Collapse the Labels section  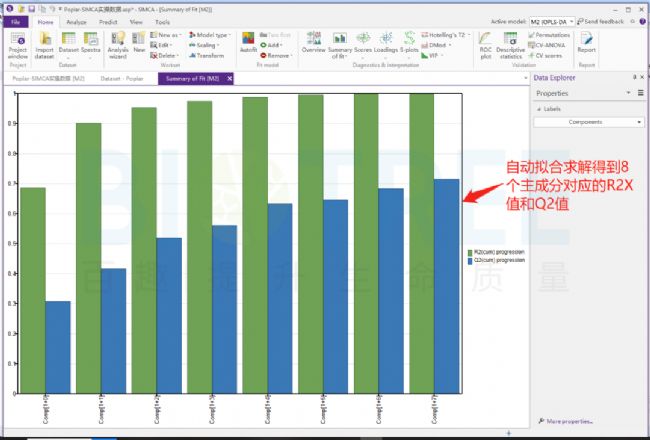(x=539, y=109)
